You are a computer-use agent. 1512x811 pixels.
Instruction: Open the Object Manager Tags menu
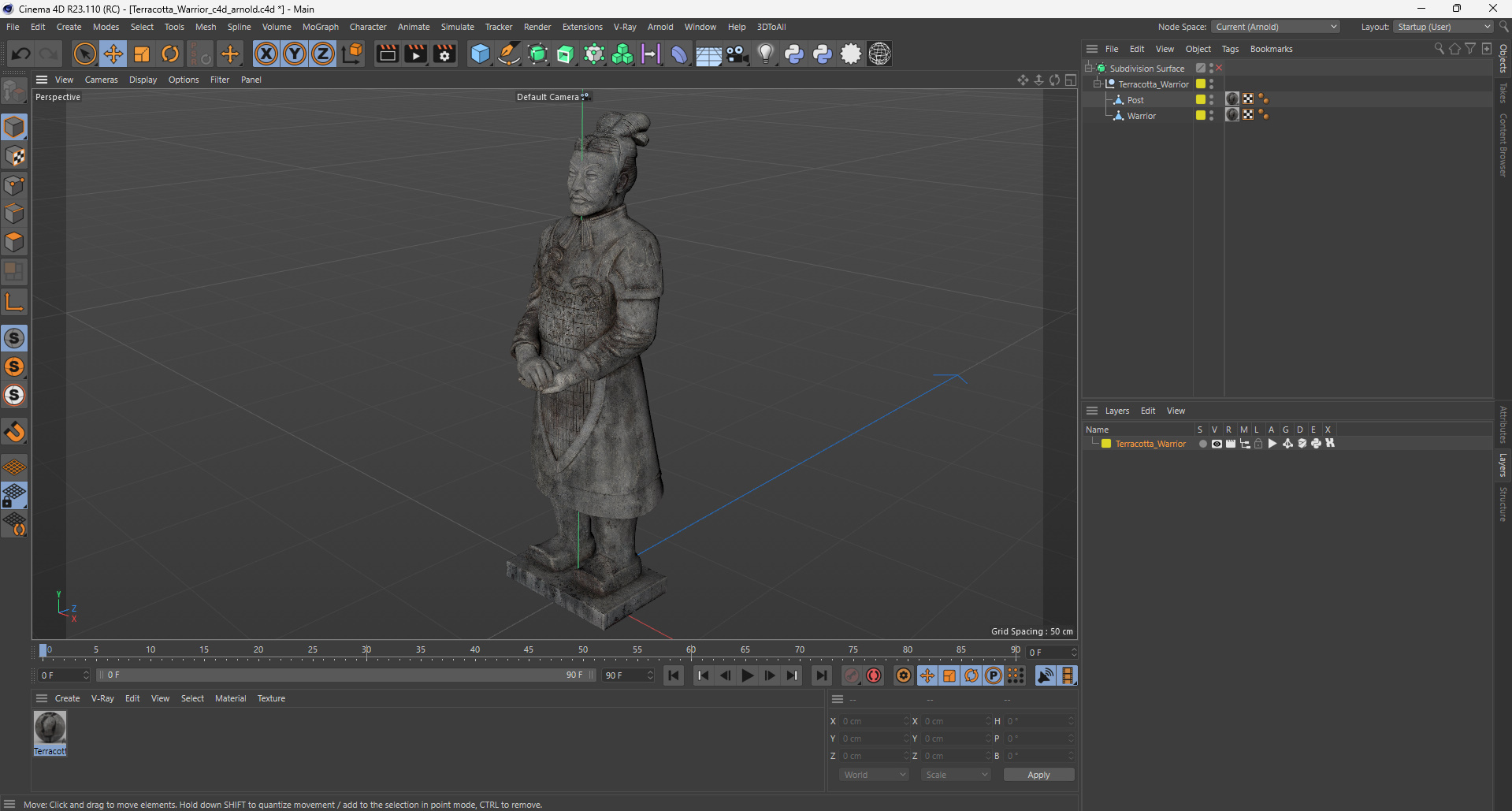coord(1230,49)
